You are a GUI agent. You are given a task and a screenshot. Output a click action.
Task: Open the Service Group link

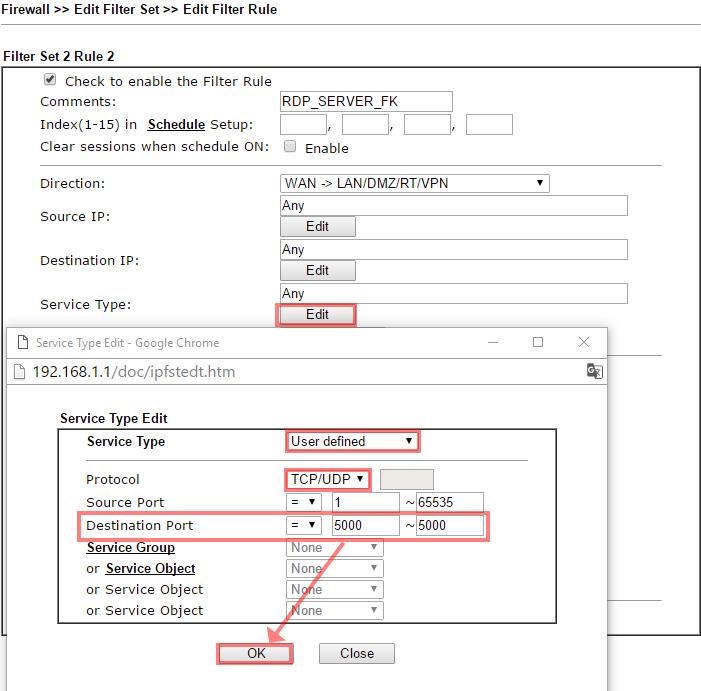pos(130,547)
